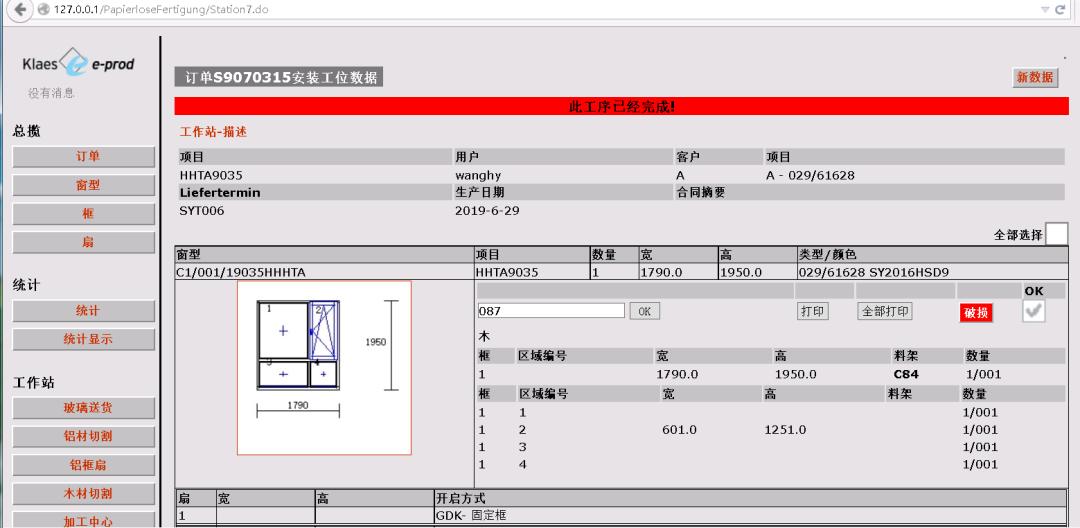Open the 统计显示 sidebar button
This screenshot has width=1080, height=528.
tap(84, 339)
